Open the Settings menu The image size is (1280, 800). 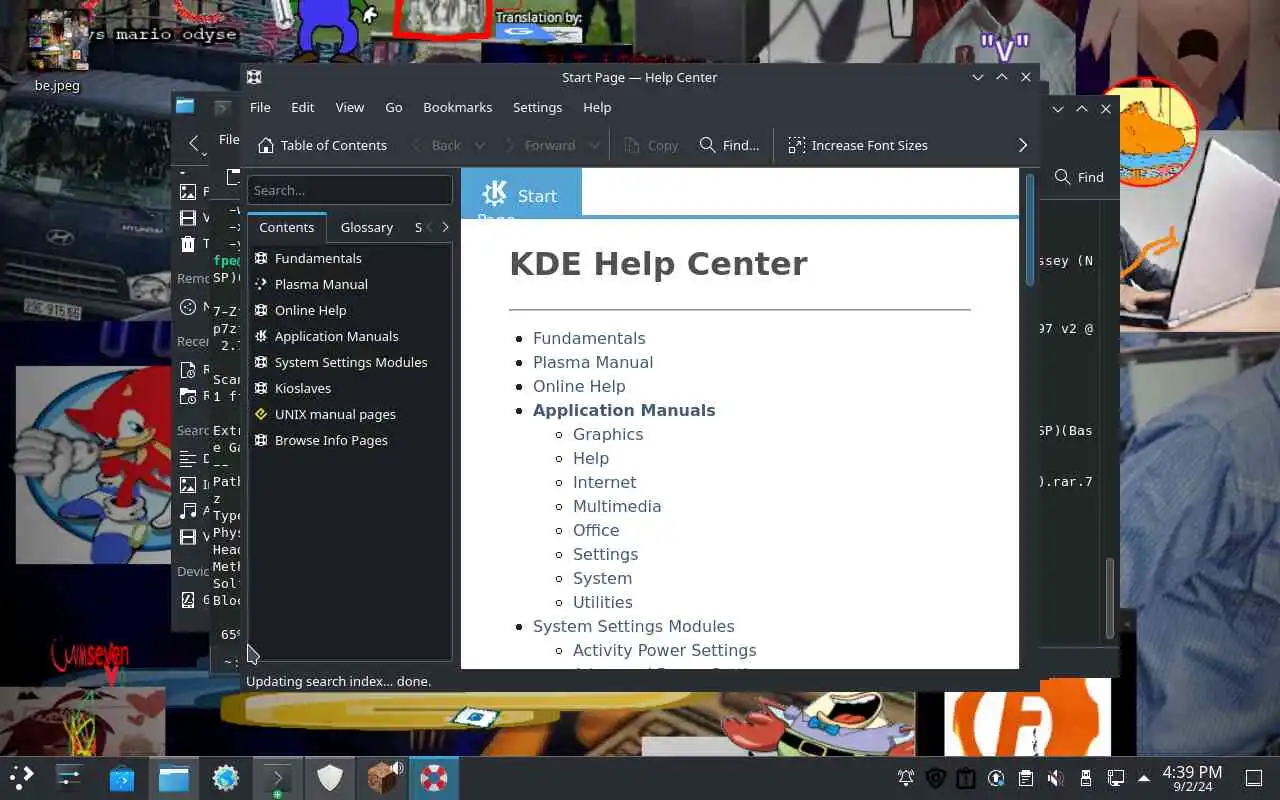click(537, 107)
